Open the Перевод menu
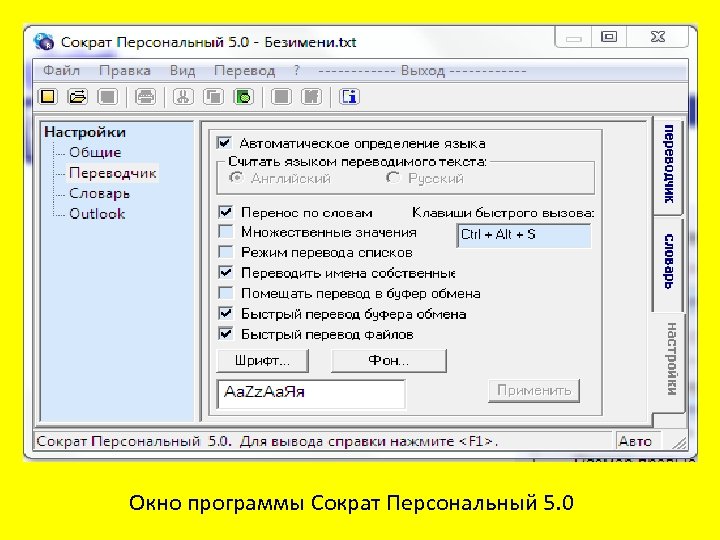 pos(244,71)
